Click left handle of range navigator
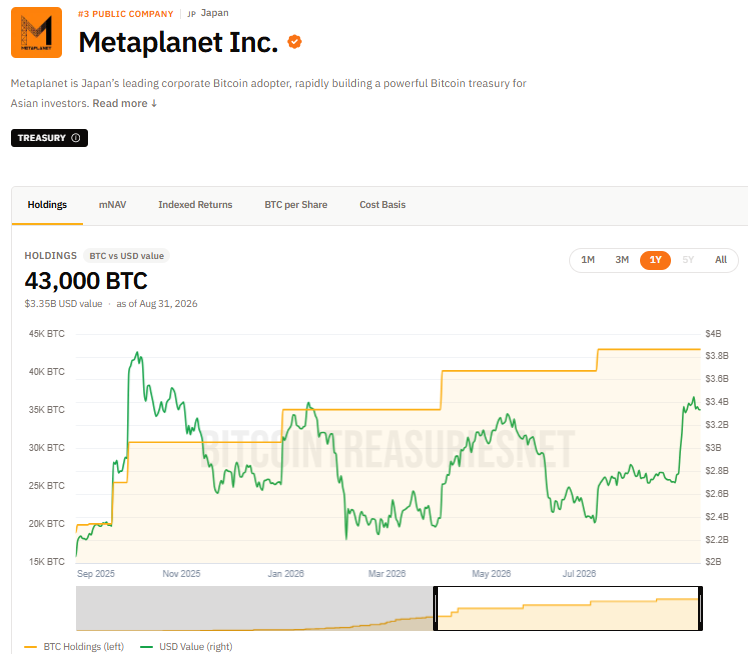Screen dimensions: 748x654 [436, 608]
